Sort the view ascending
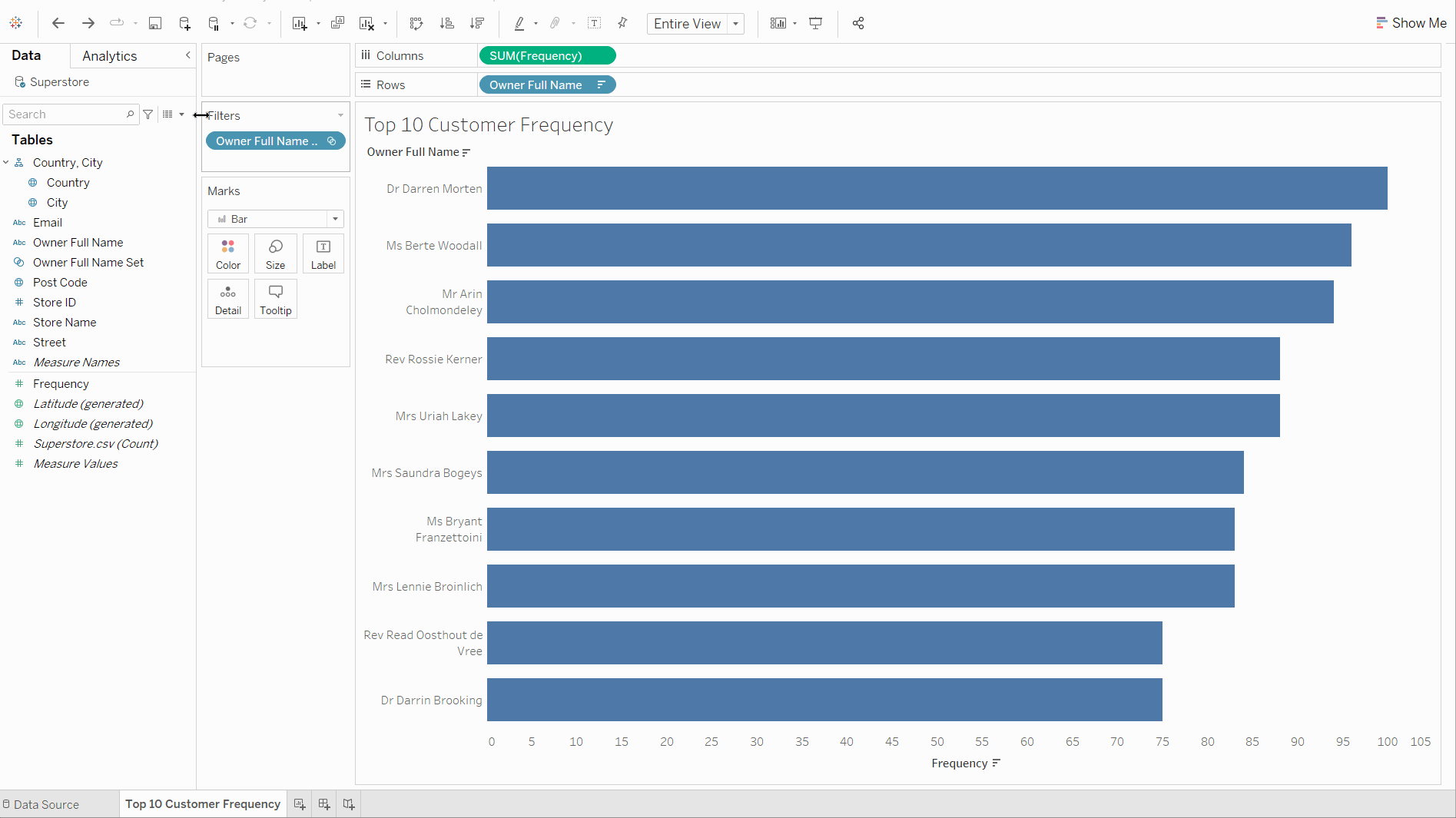The width and height of the screenshot is (1456, 818). (x=446, y=23)
